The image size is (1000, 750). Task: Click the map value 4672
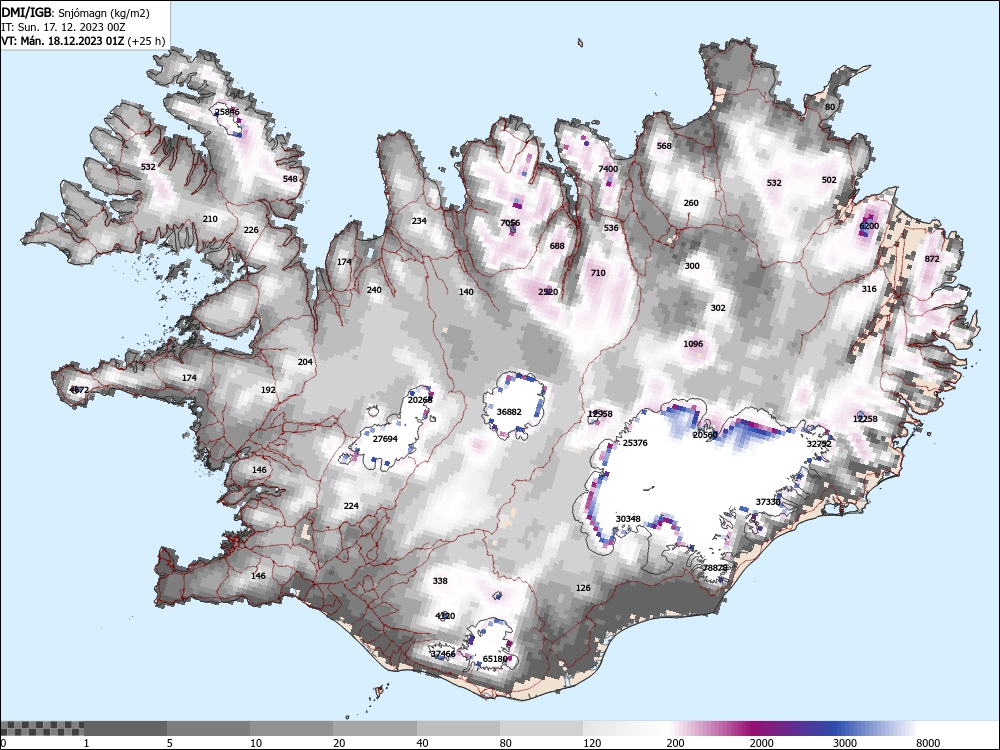(79, 390)
